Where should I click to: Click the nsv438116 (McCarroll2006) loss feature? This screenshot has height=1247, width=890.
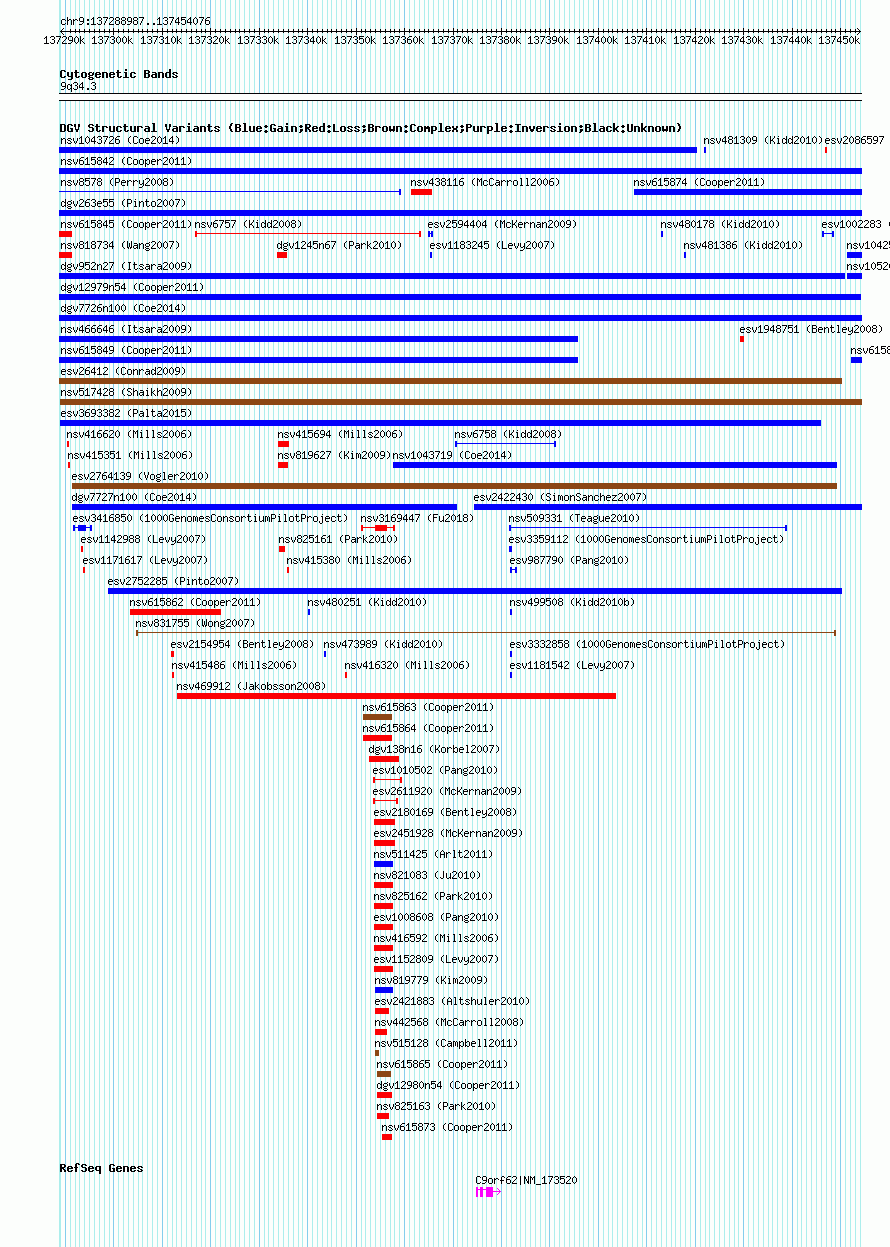pyautogui.click(x=421, y=192)
